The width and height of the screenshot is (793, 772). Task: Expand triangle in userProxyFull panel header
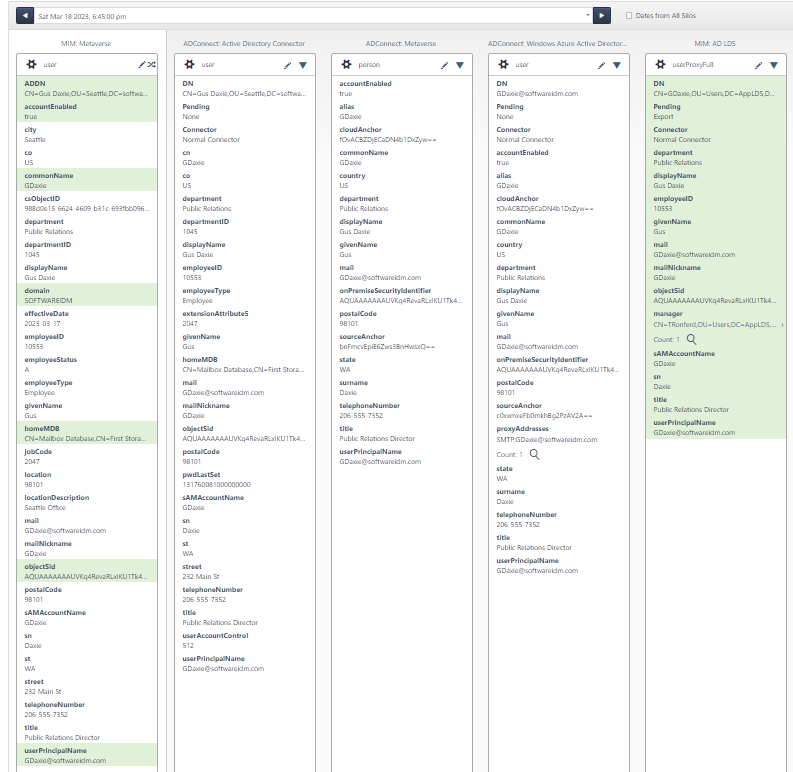(x=774, y=65)
